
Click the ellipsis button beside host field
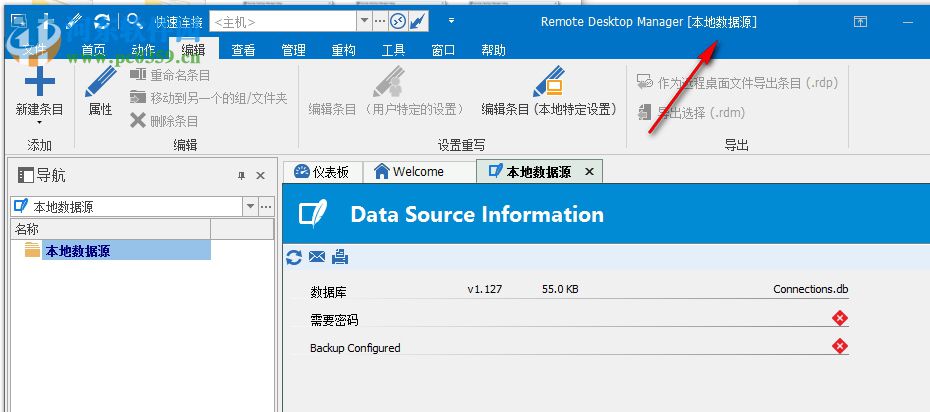(380, 23)
